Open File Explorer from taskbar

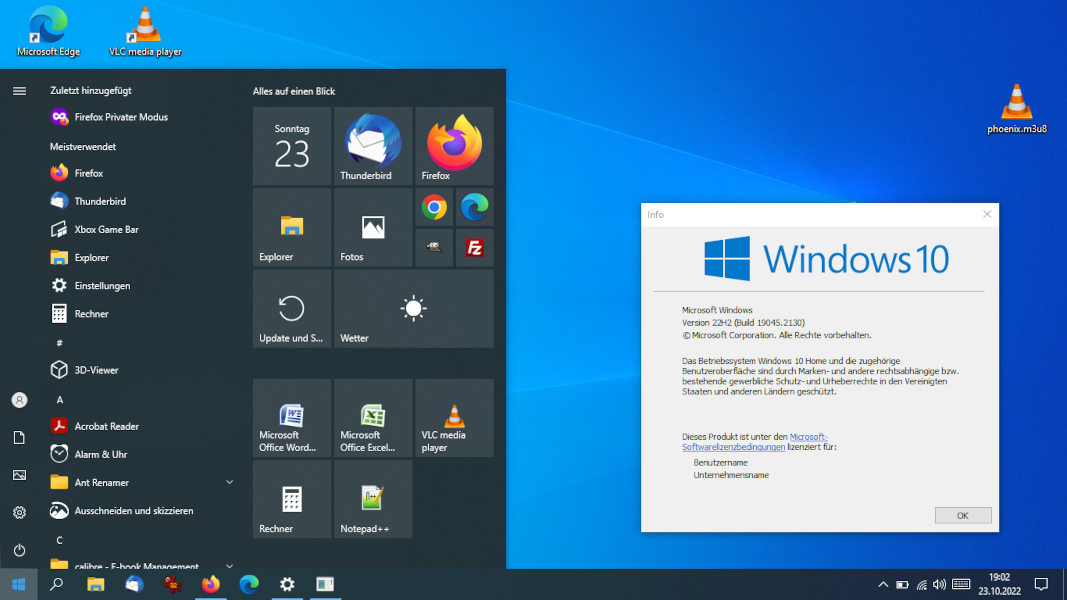point(95,584)
